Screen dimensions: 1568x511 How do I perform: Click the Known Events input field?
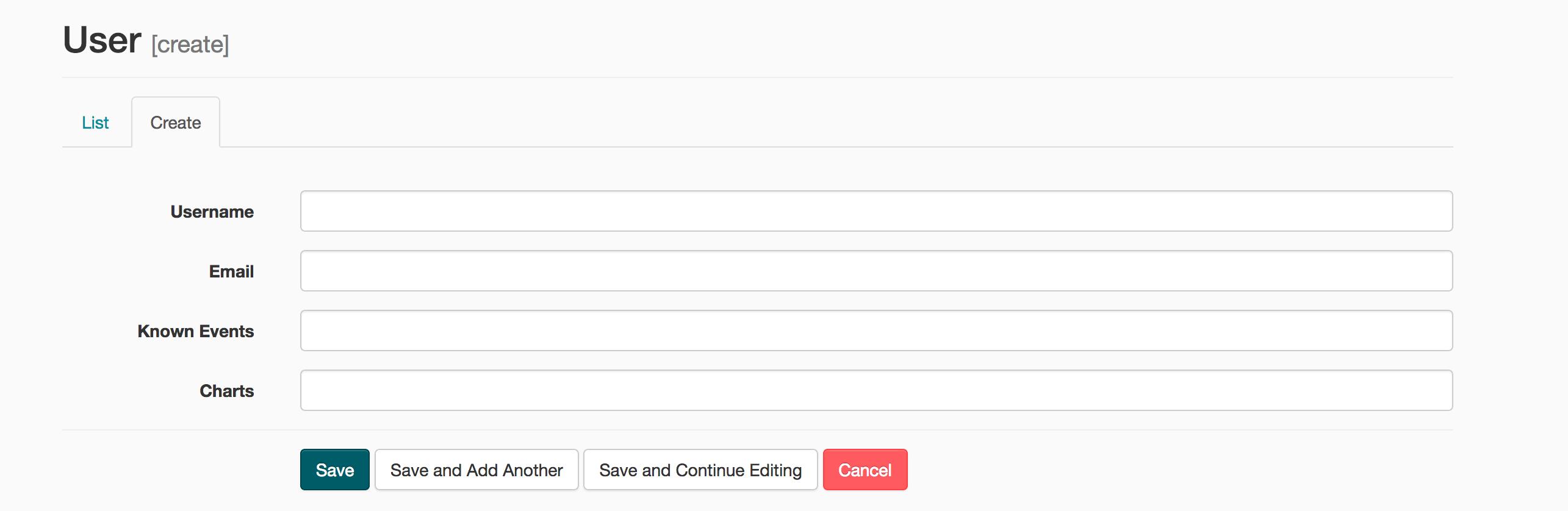click(x=876, y=331)
